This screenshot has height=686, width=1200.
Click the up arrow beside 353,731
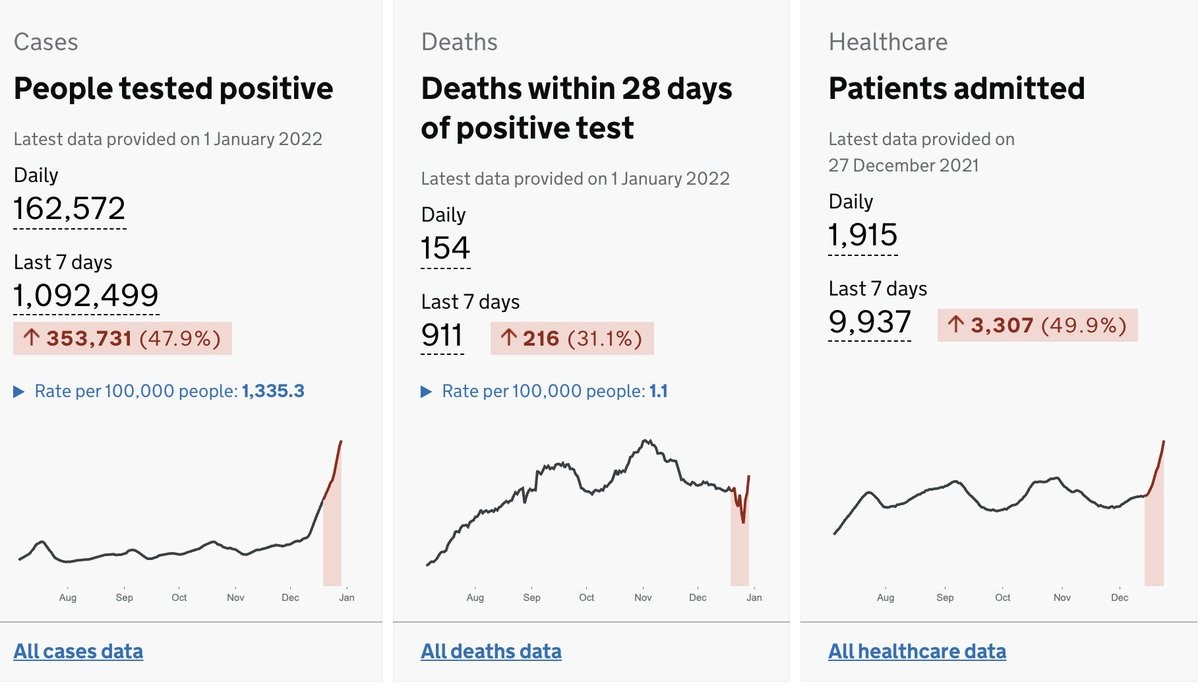(30, 338)
